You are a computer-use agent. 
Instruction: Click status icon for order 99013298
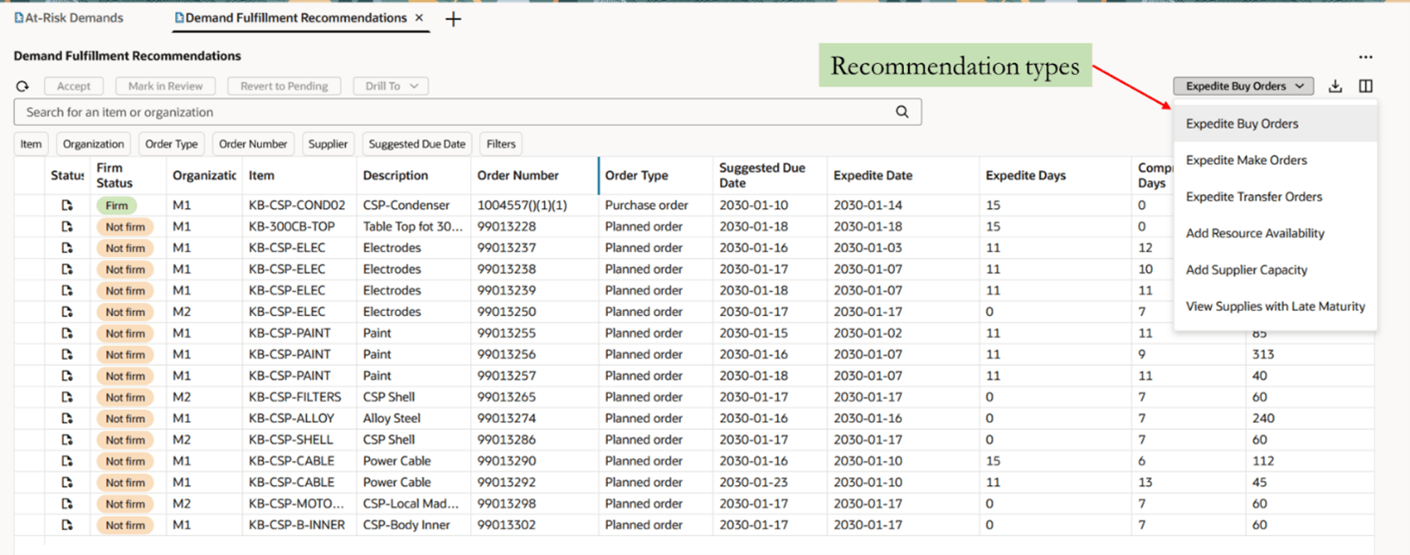click(67, 504)
